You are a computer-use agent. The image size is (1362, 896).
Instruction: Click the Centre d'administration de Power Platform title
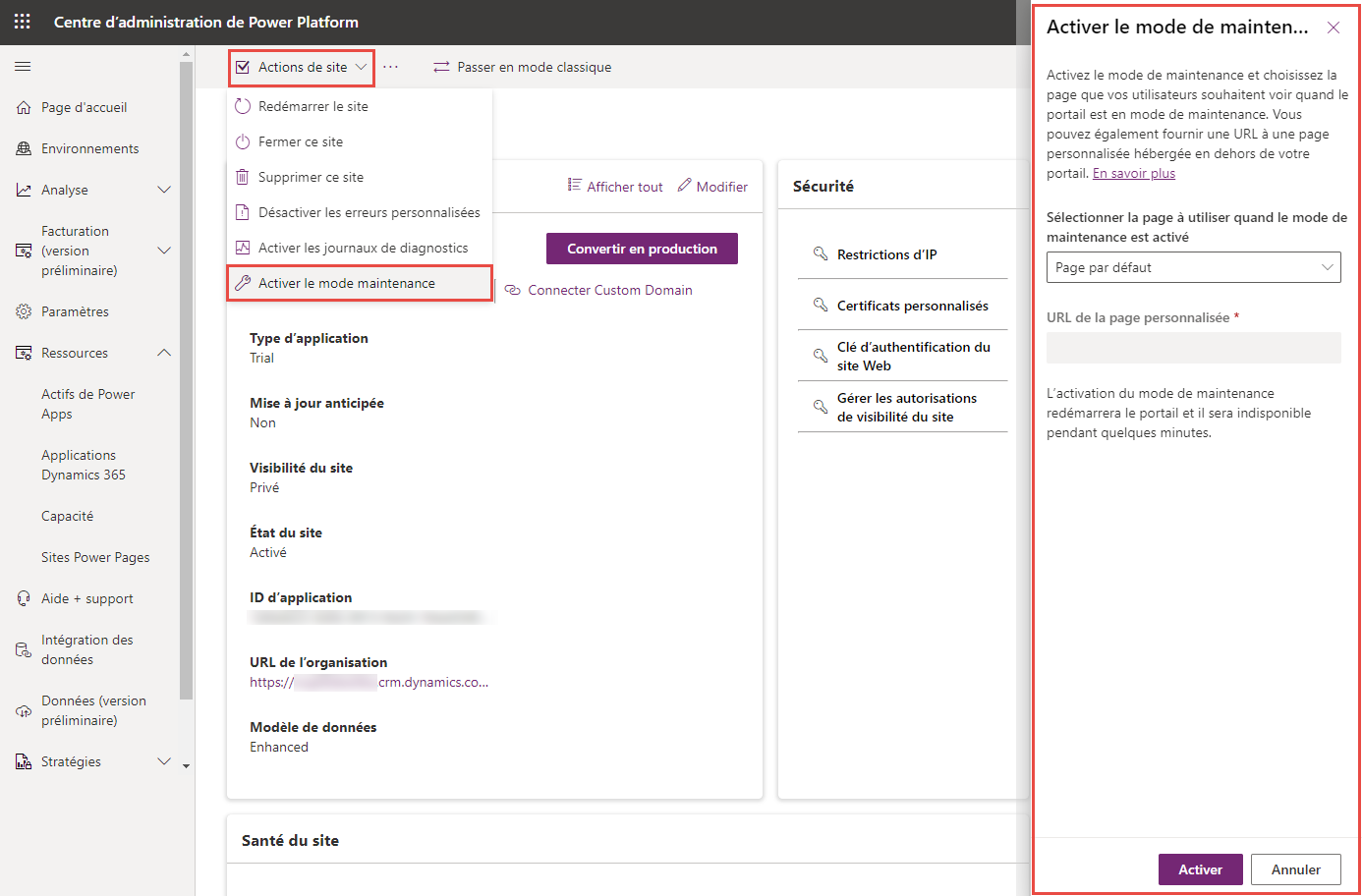point(206,22)
